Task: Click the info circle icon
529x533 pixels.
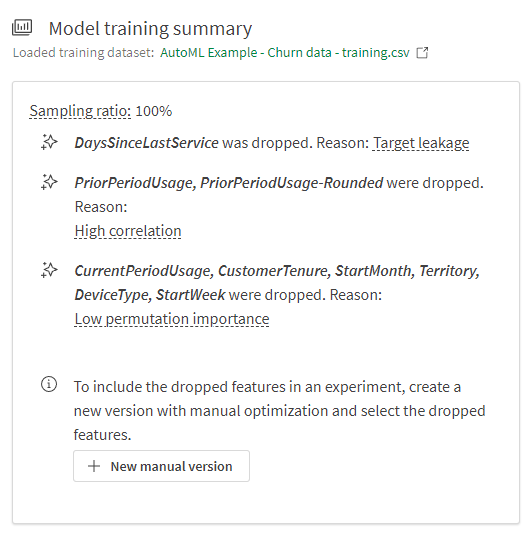Action: (x=49, y=384)
